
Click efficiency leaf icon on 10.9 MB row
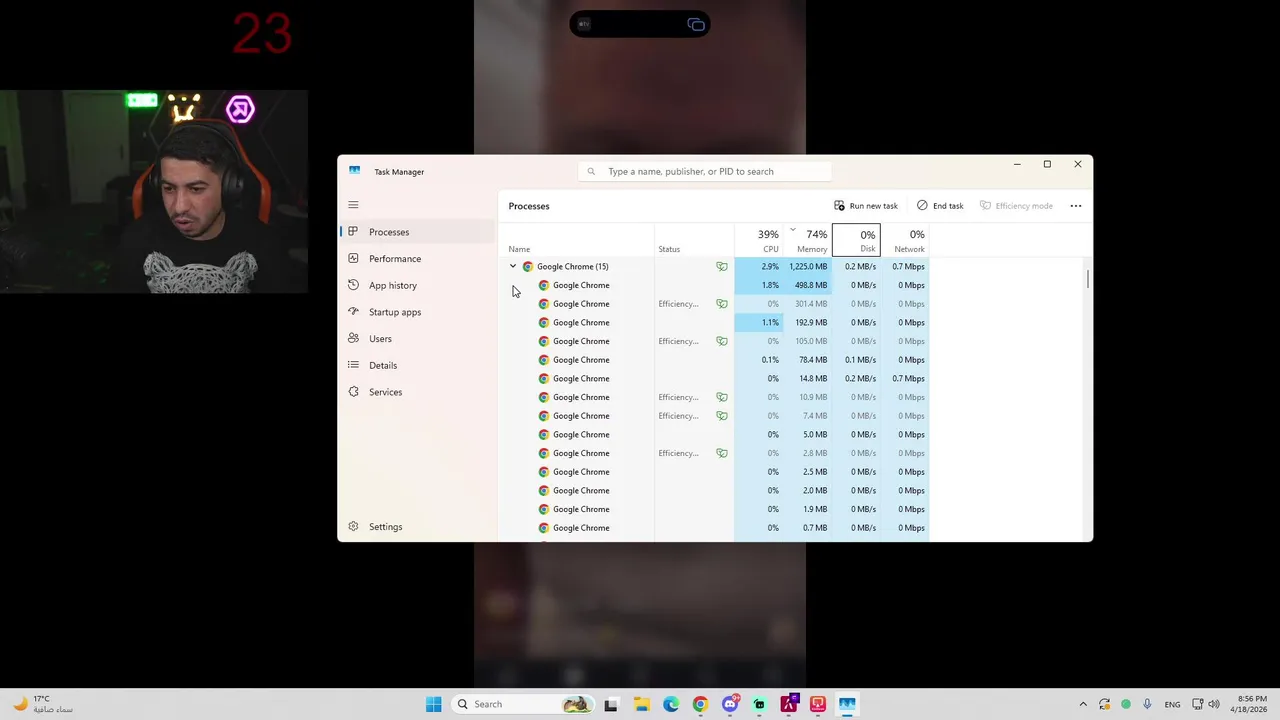coord(722,397)
